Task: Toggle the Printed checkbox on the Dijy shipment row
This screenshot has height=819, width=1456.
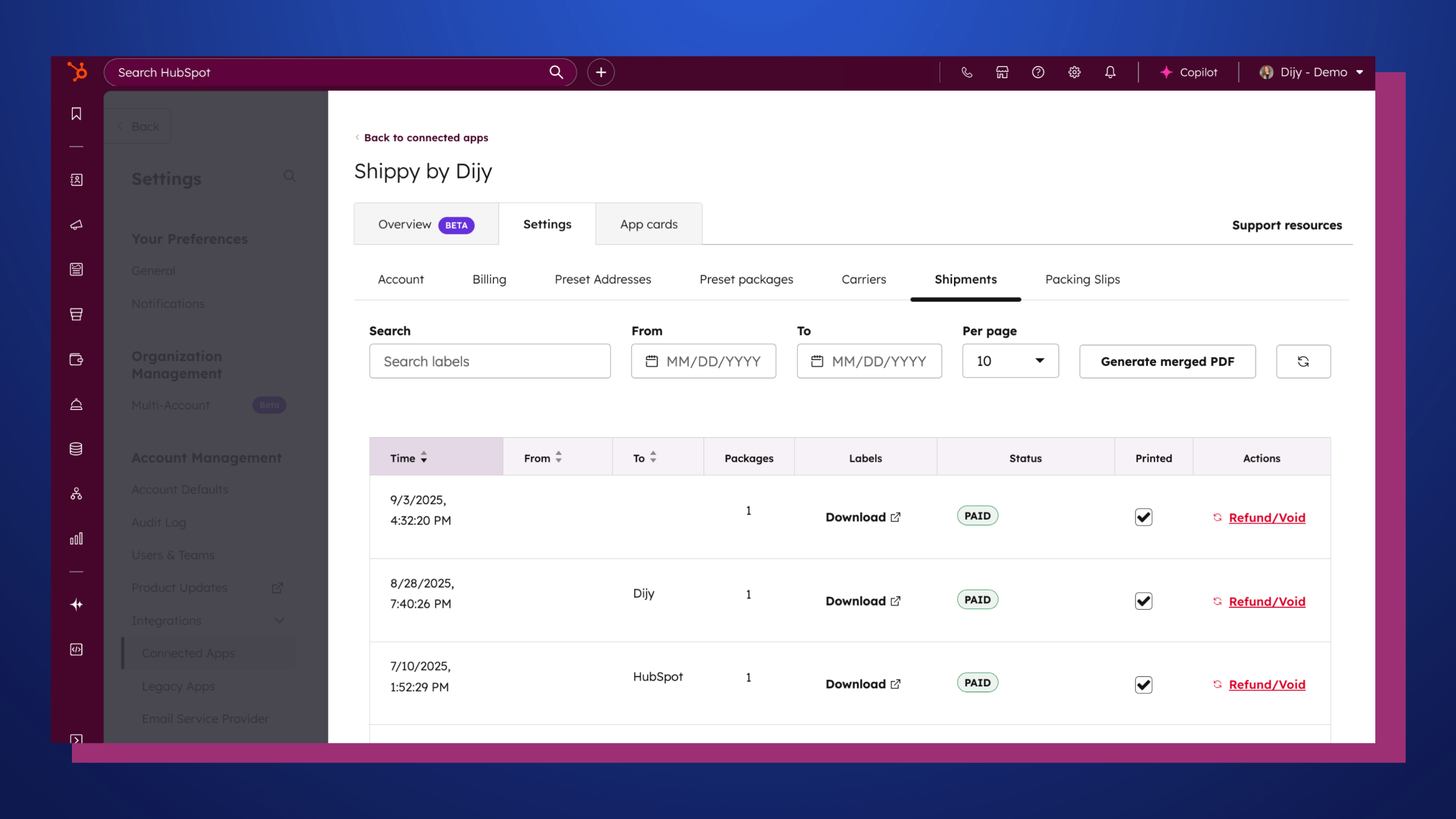Action: [x=1143, y=600]
